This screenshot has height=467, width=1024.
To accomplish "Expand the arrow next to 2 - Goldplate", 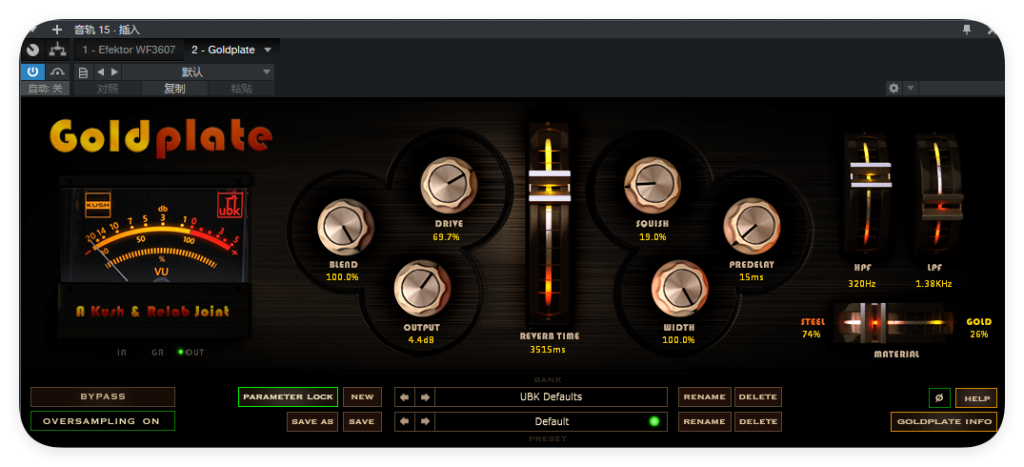I will click(x=268, y=50).
